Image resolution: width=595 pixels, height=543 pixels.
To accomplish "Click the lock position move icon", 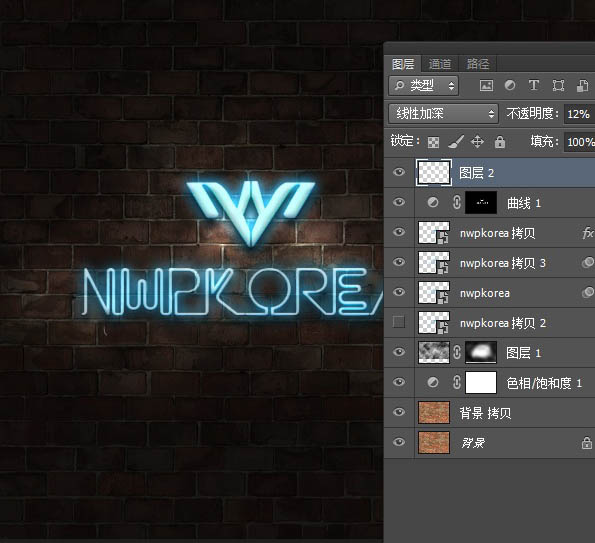I will [477, 142].
